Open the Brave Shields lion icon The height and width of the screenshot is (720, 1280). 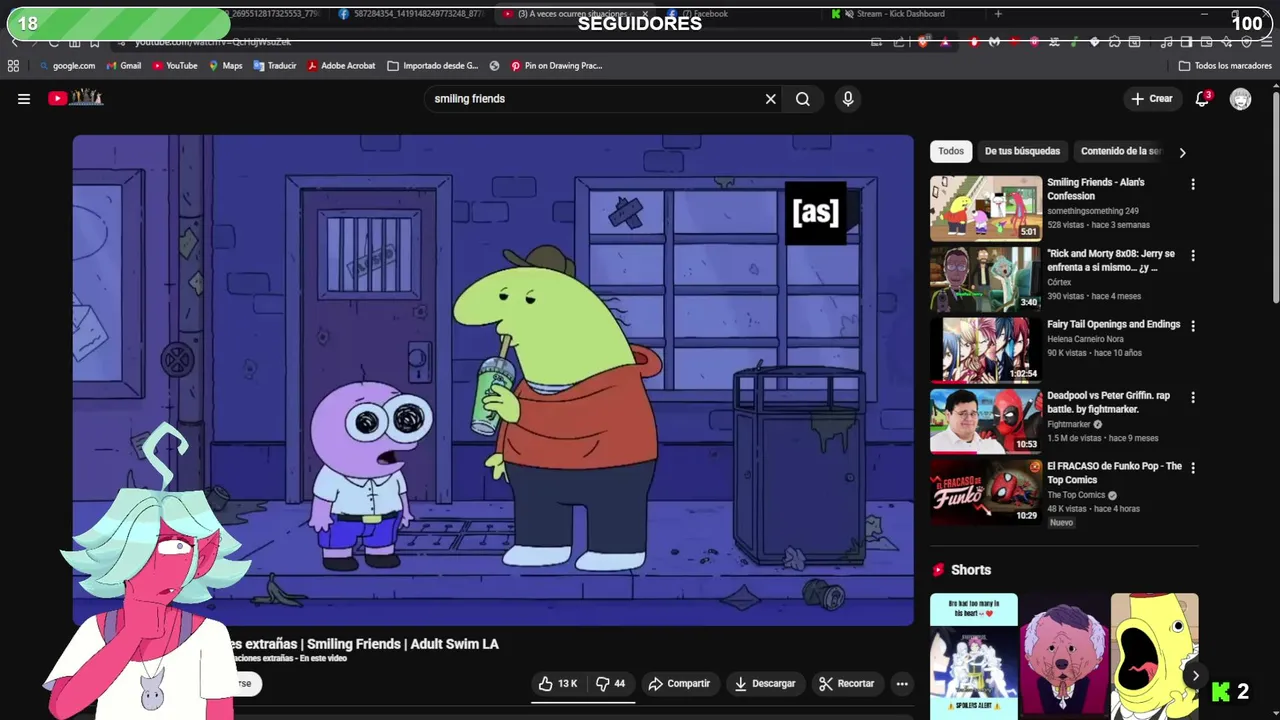(x=922, y=42)
